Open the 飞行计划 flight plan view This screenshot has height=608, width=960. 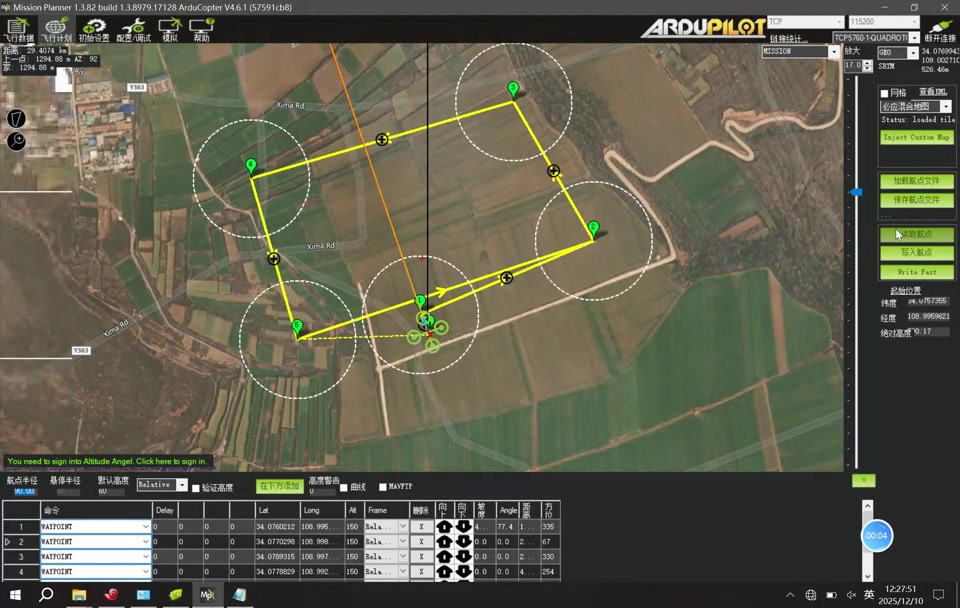click(x=56, y=29)
